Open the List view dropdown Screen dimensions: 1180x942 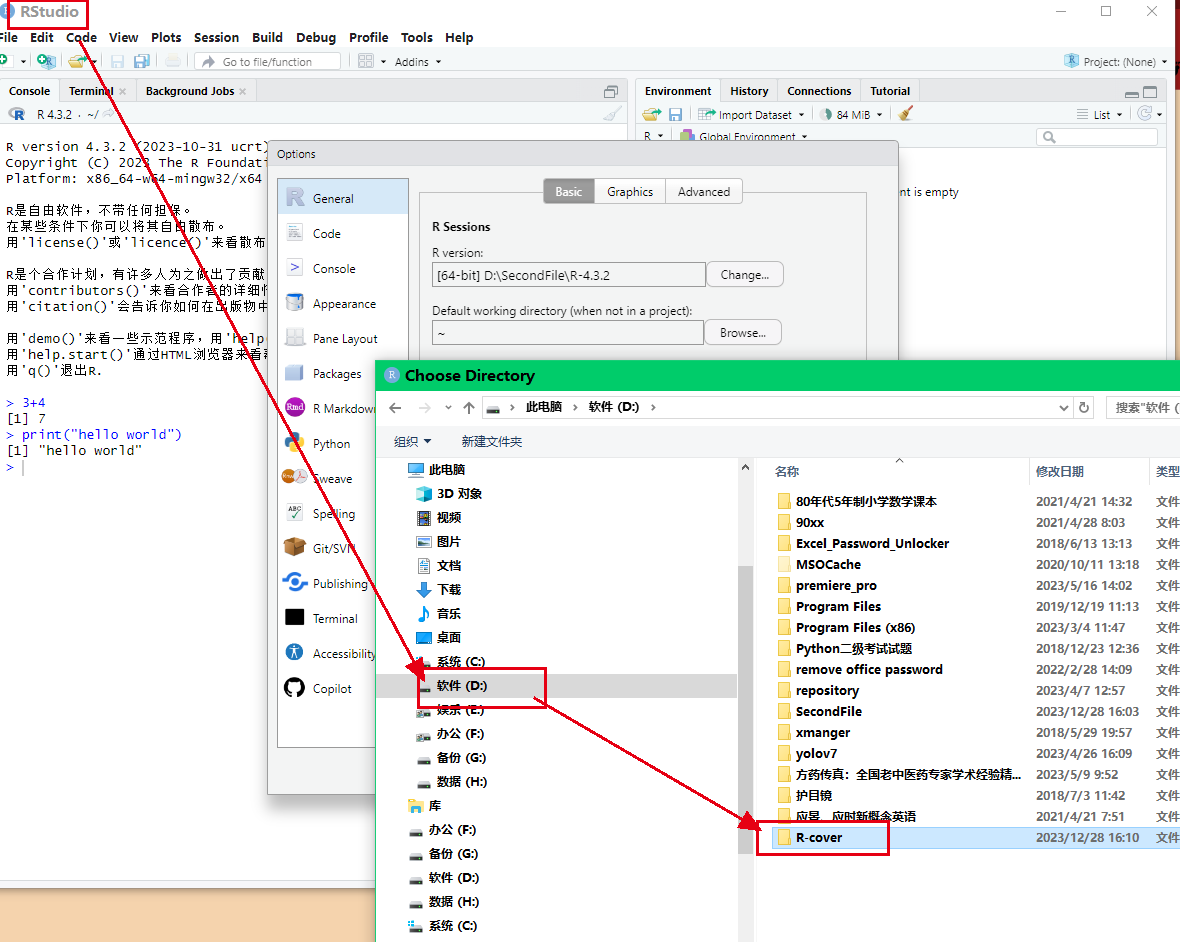1099,114
